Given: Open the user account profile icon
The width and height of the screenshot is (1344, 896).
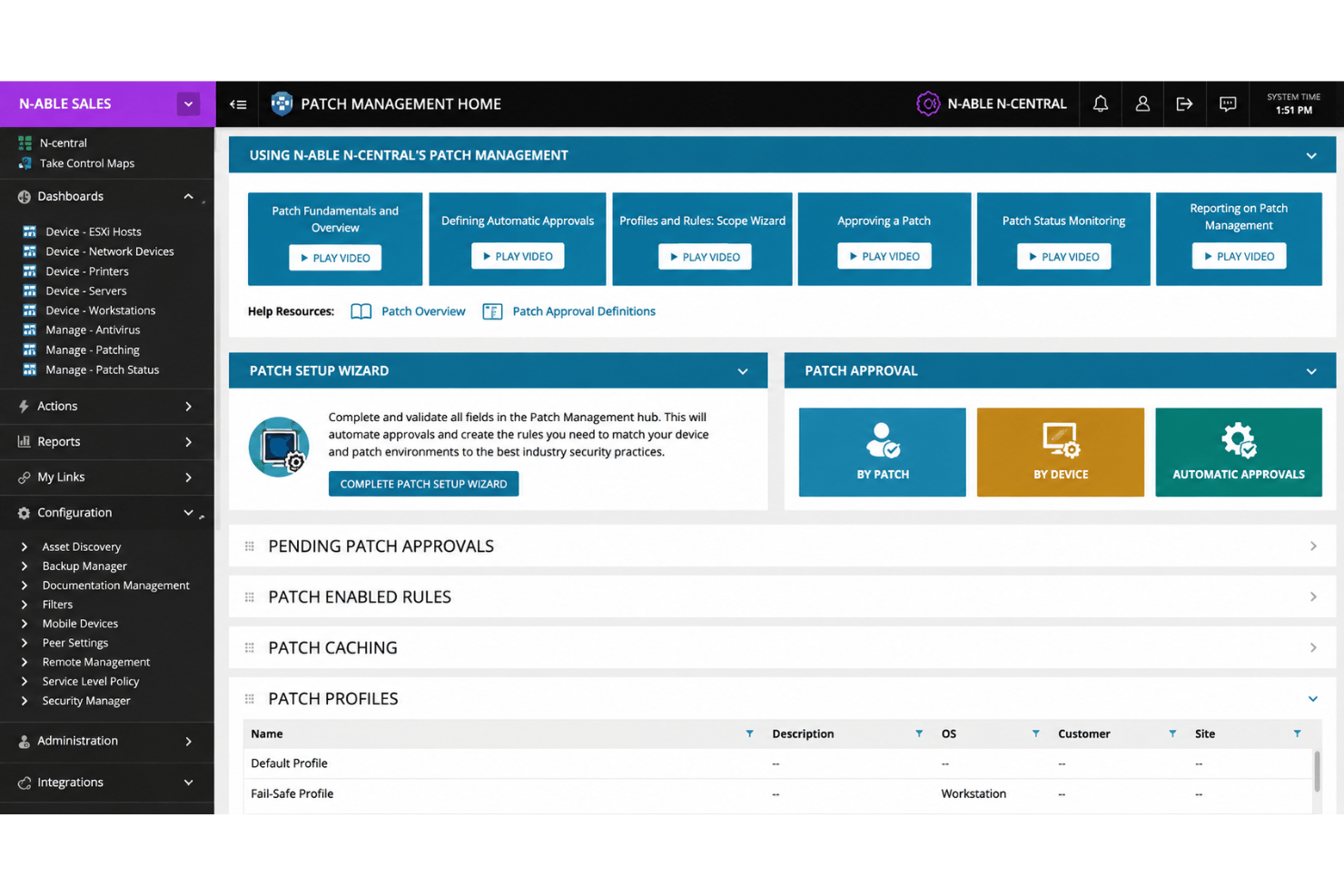Looking at the screenshot, I should (1142, 103).
